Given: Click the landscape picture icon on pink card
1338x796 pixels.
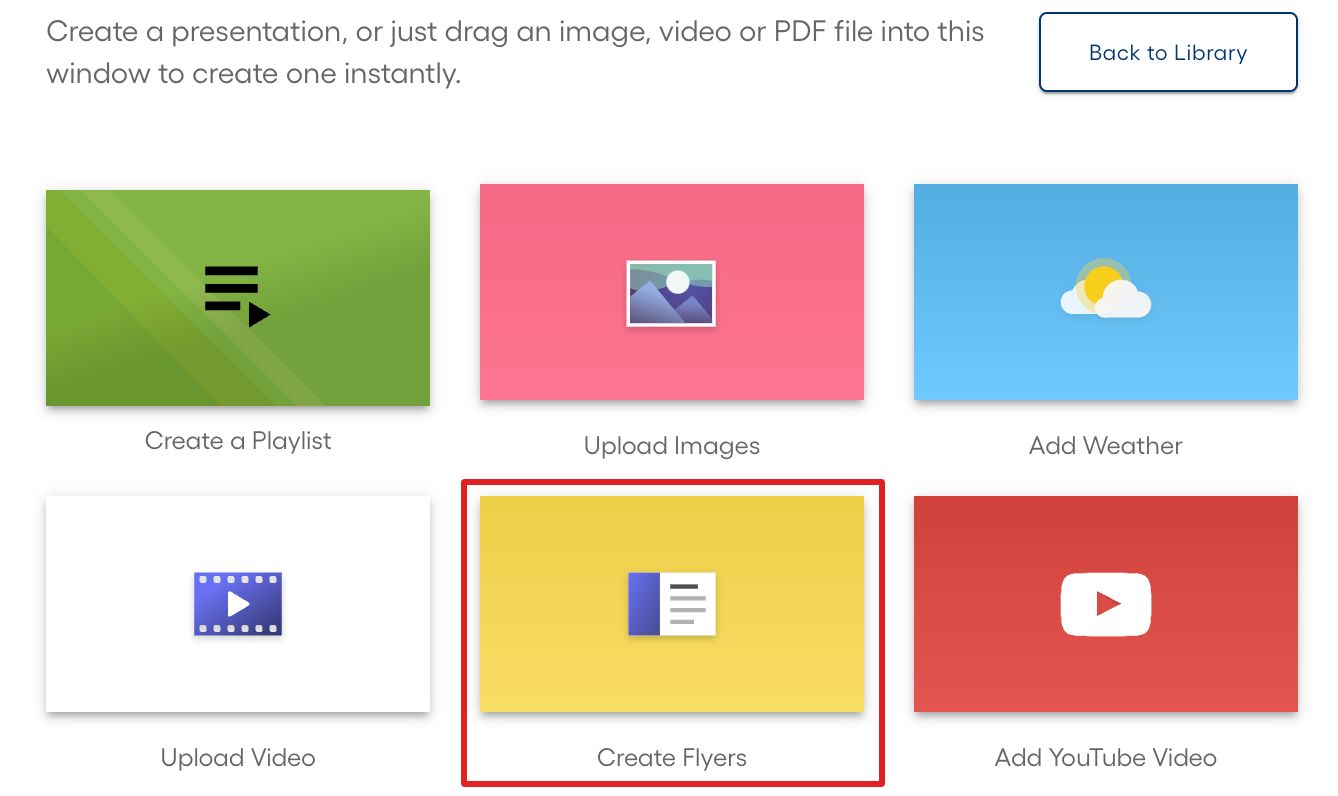Looking at the screenshot, I should (671, 293).
